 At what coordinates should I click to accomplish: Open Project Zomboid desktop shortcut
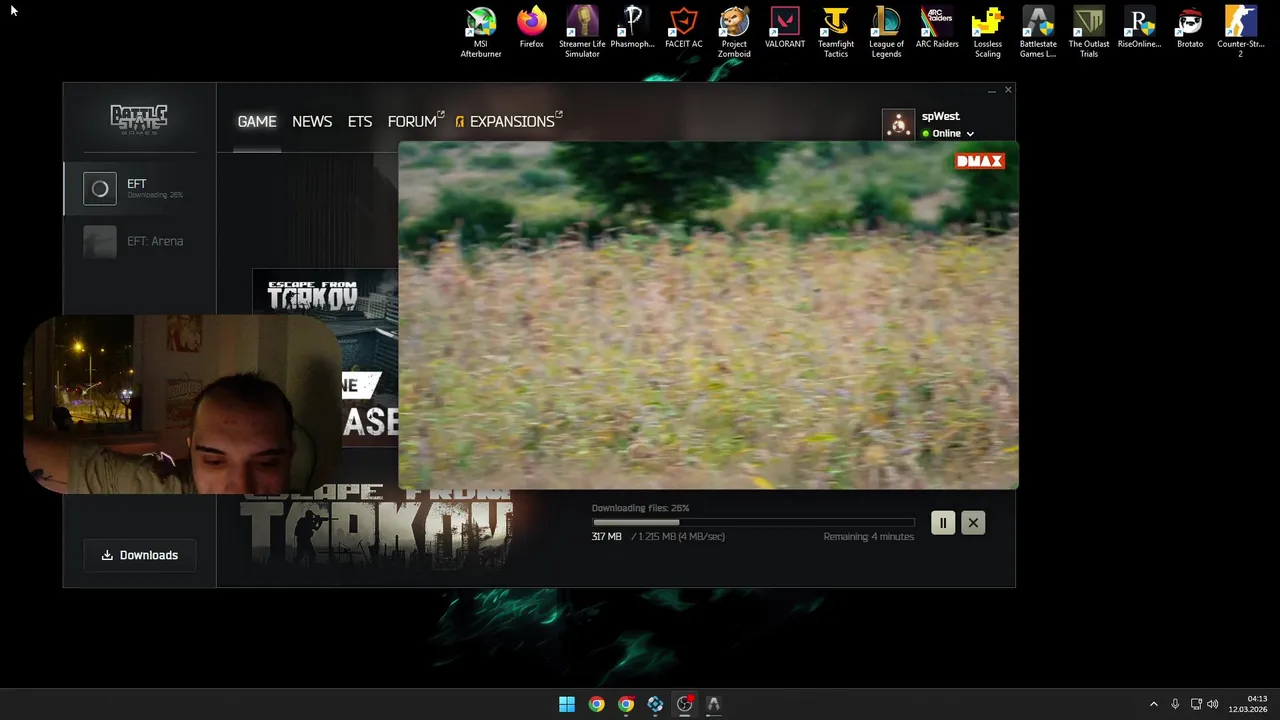coord(734,32)
